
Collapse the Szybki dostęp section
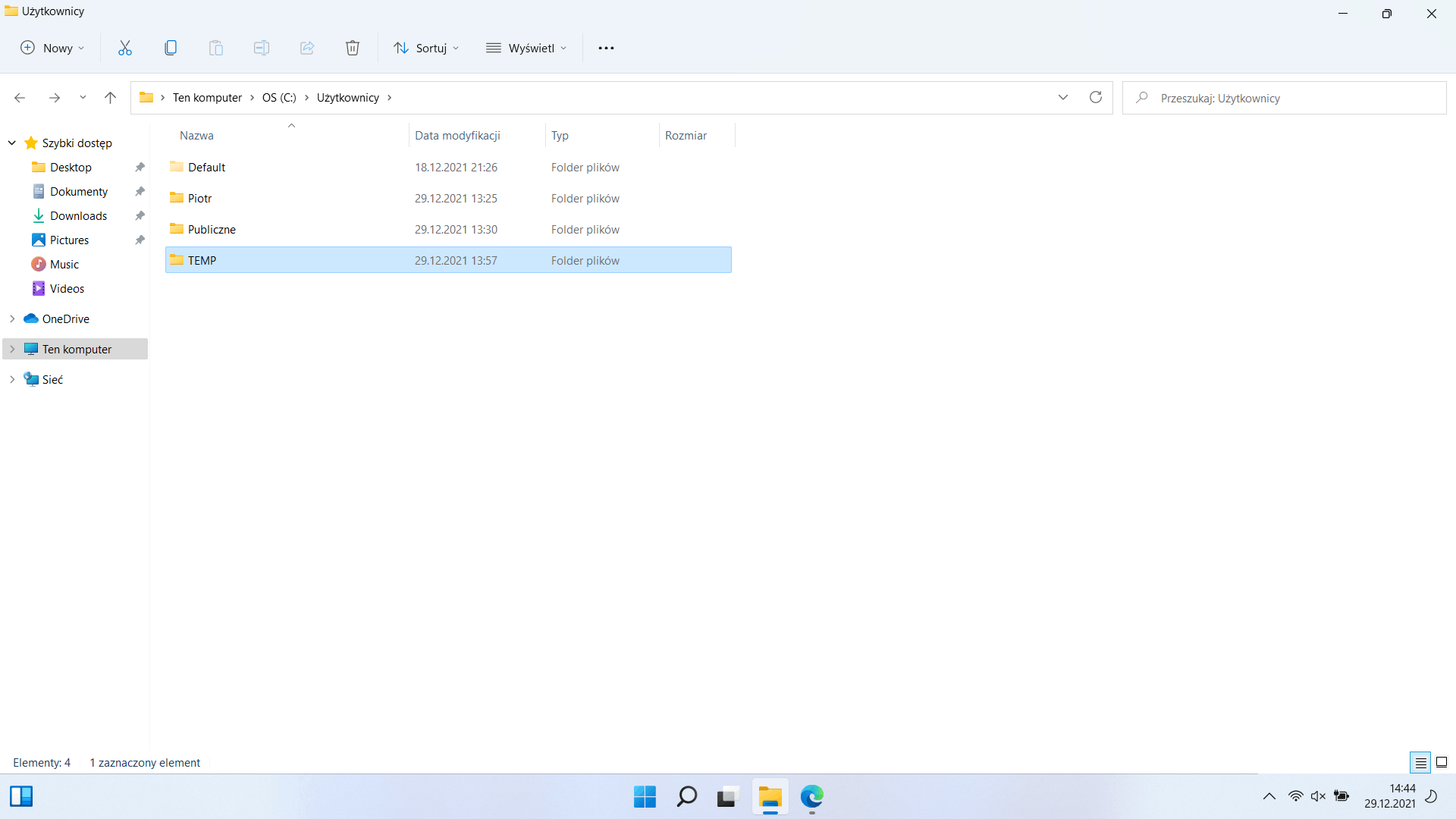(x=12, y=143)
